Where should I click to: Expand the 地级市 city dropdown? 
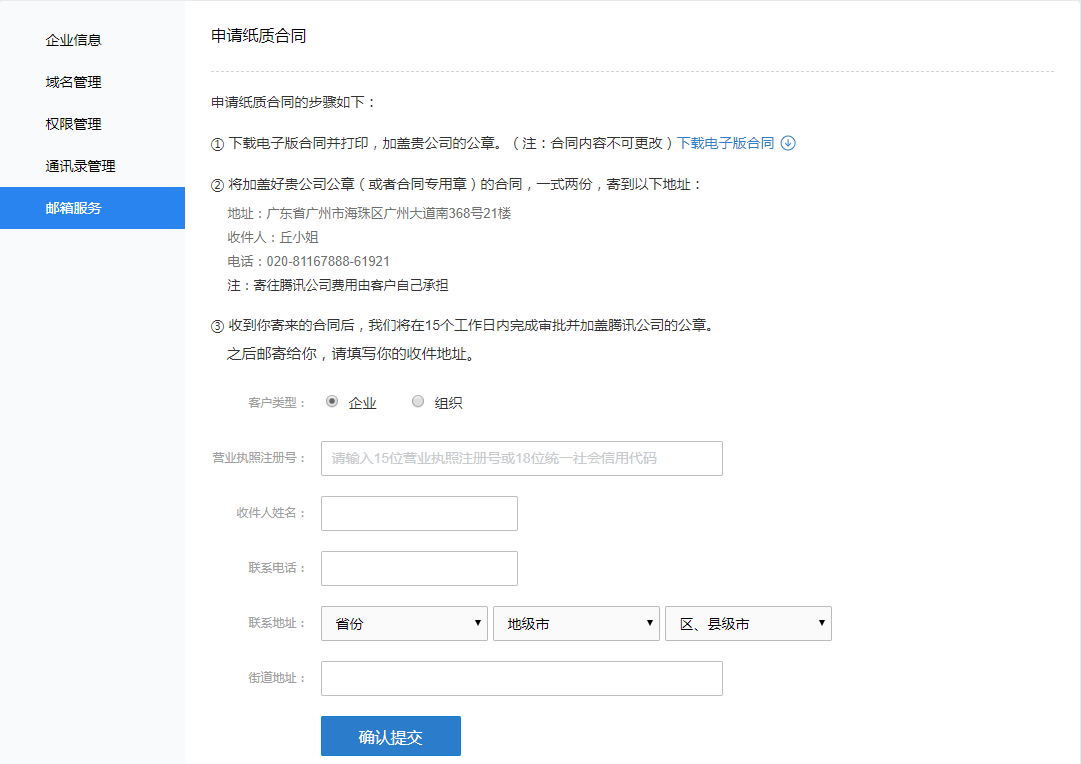click(576, 623)
